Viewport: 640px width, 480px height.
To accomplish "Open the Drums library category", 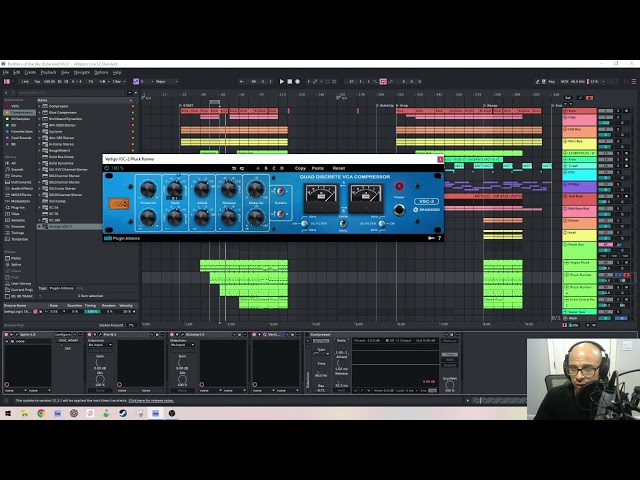I will coord(16,176).
